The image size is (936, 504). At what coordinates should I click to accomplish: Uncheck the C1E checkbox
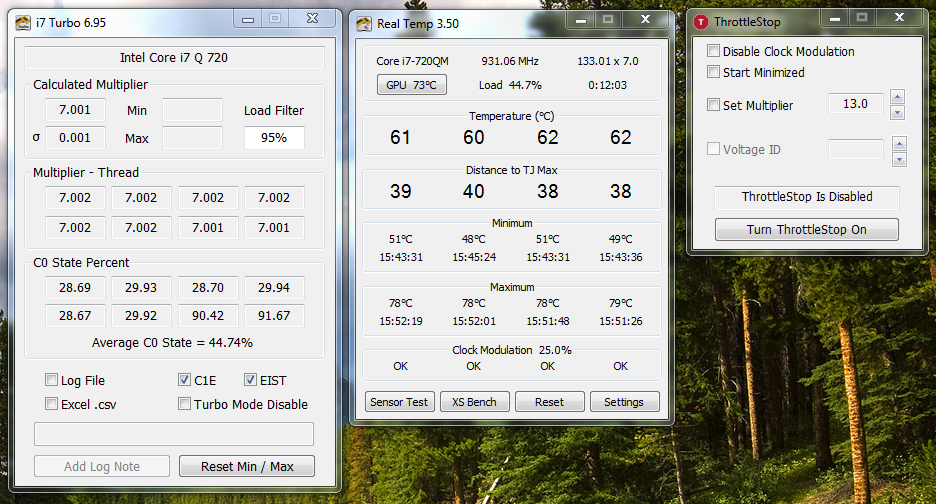click(x=184, y=380)
